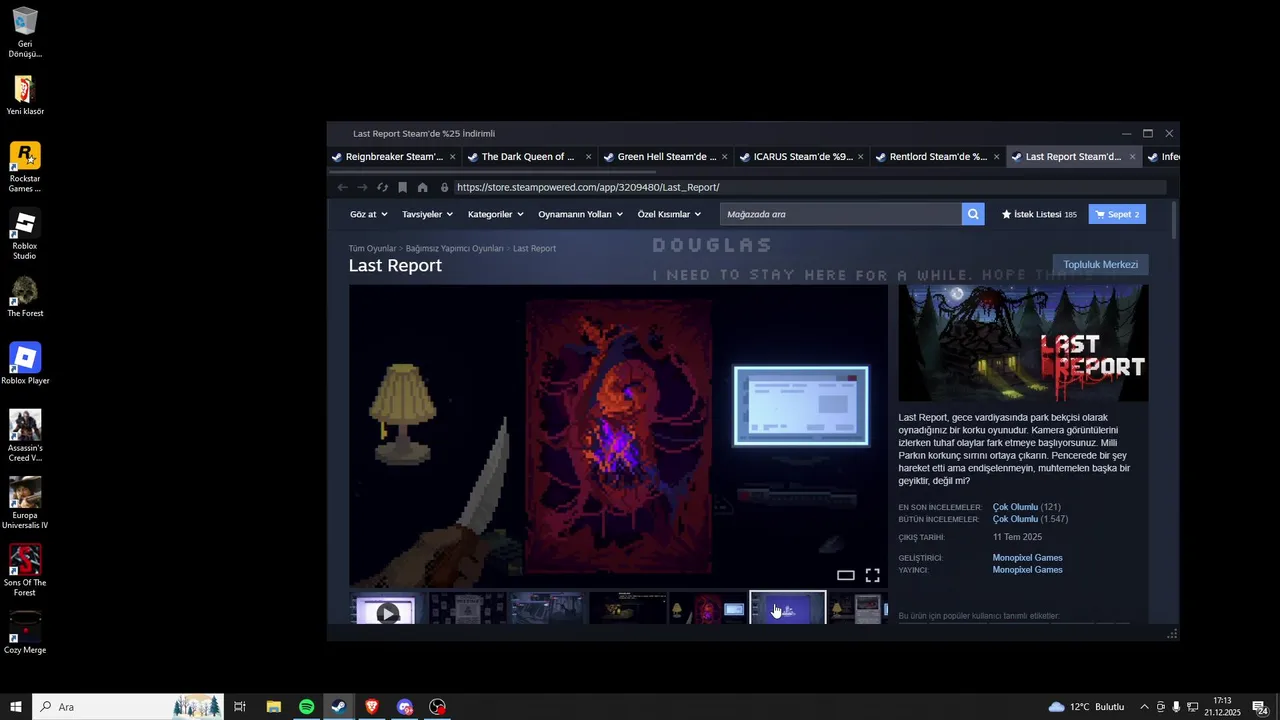The height and width of the screenshot is (720, 1280).
Task: Expand the Oynamanın Yolları dropdown
Action: point(580,214)
